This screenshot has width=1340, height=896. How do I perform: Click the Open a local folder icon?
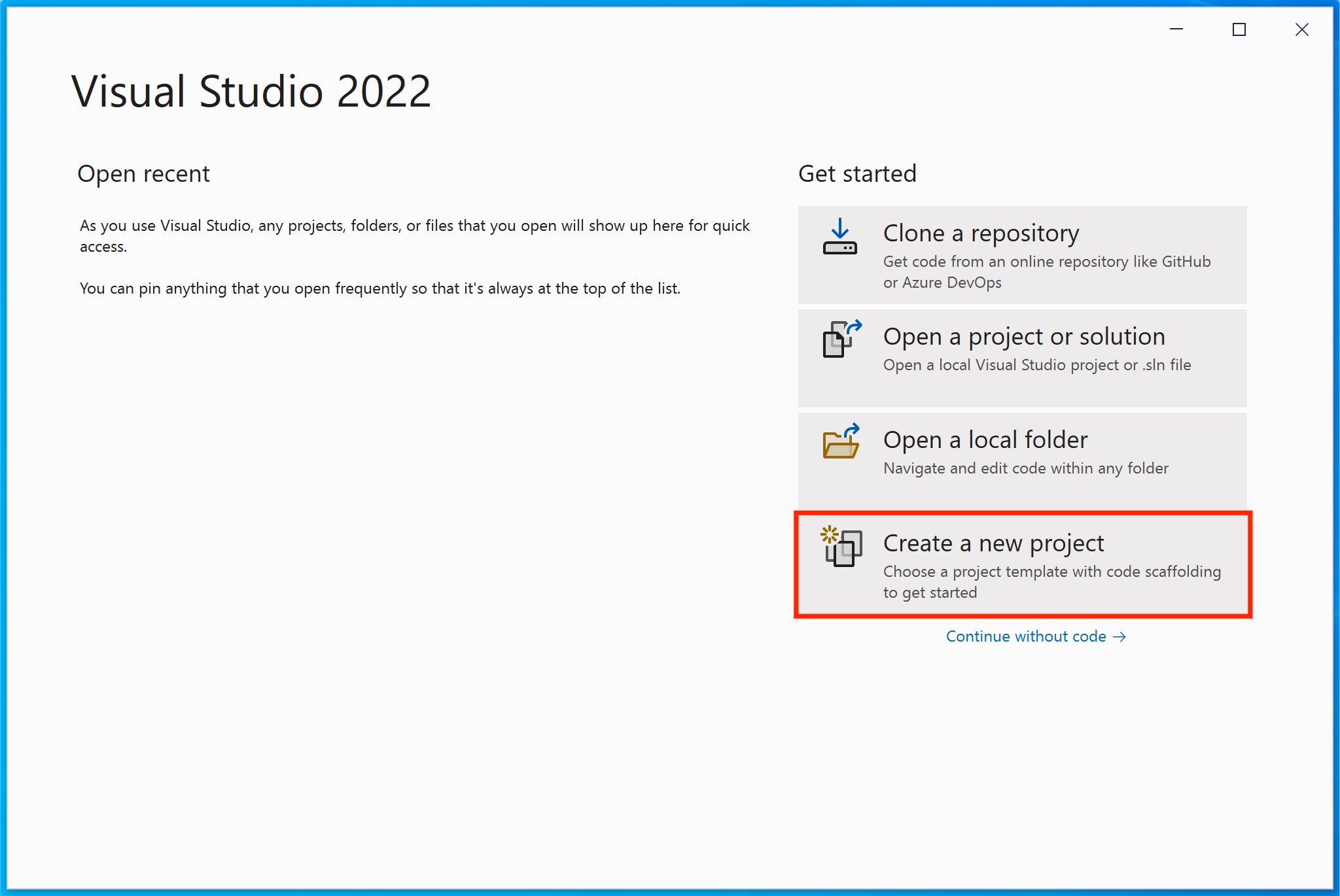(x=841, y=442)
